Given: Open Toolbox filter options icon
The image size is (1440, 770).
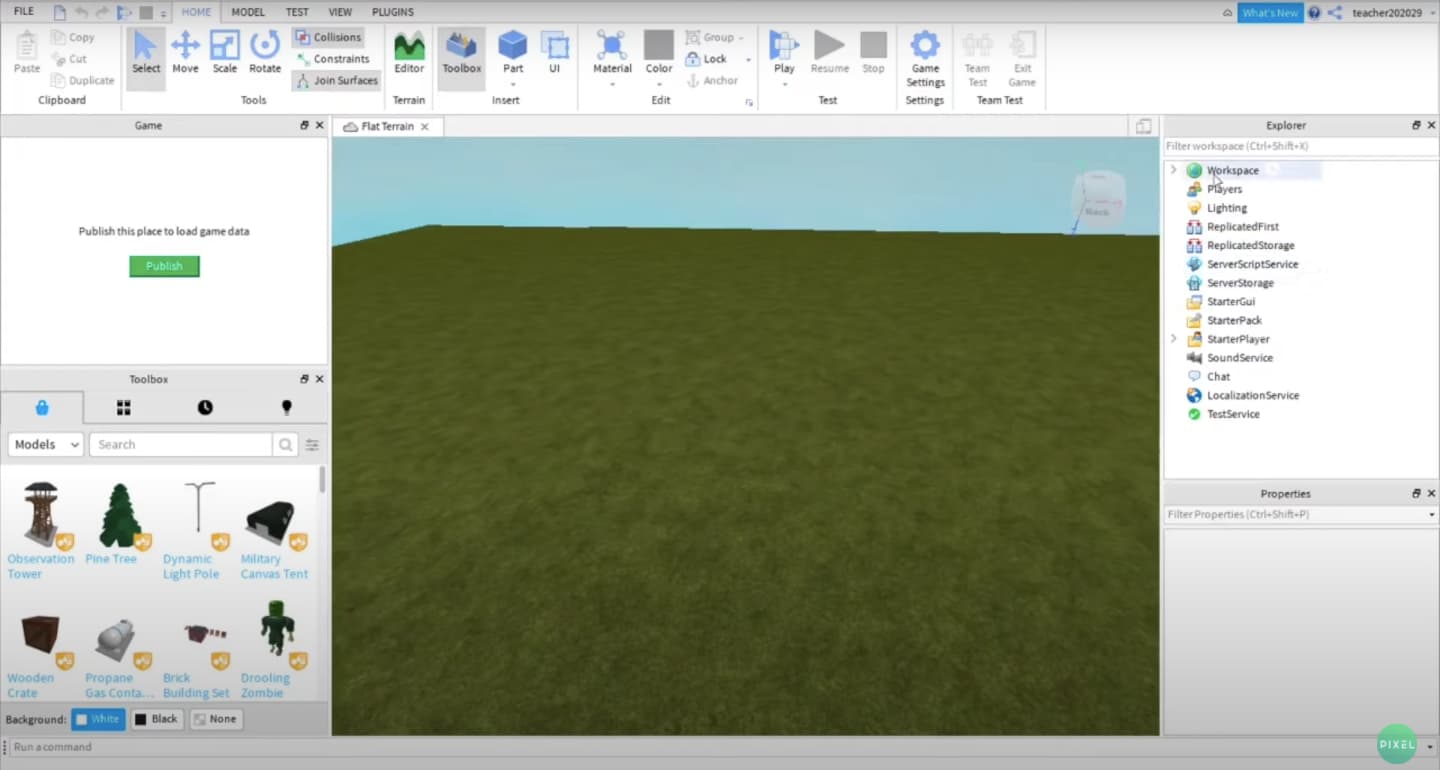Looking at the screenshot, I should (x=312, y=445).
